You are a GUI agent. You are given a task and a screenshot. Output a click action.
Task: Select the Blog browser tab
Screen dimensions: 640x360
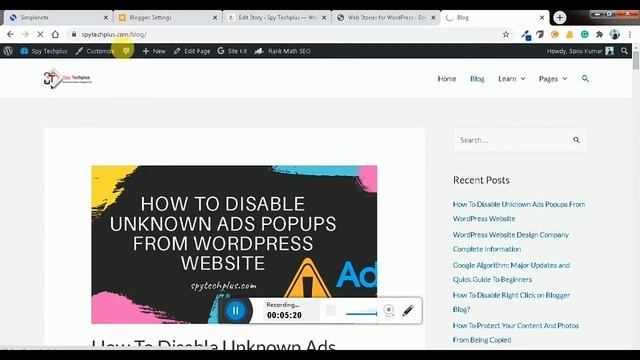coord(495,18)
